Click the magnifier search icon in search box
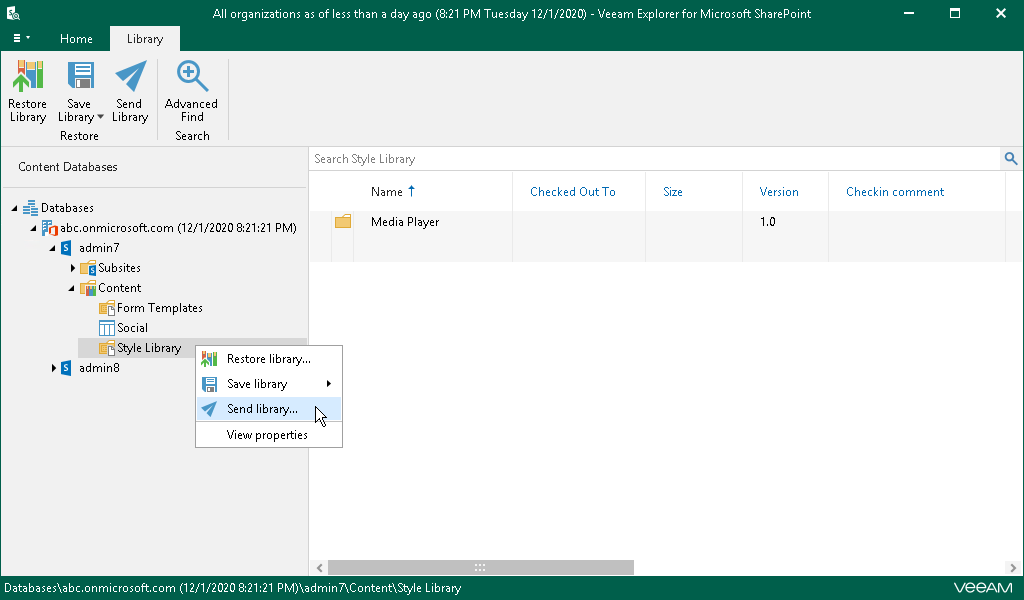The height and width of the screenshot is (600, 1024). coord(1010,159)
